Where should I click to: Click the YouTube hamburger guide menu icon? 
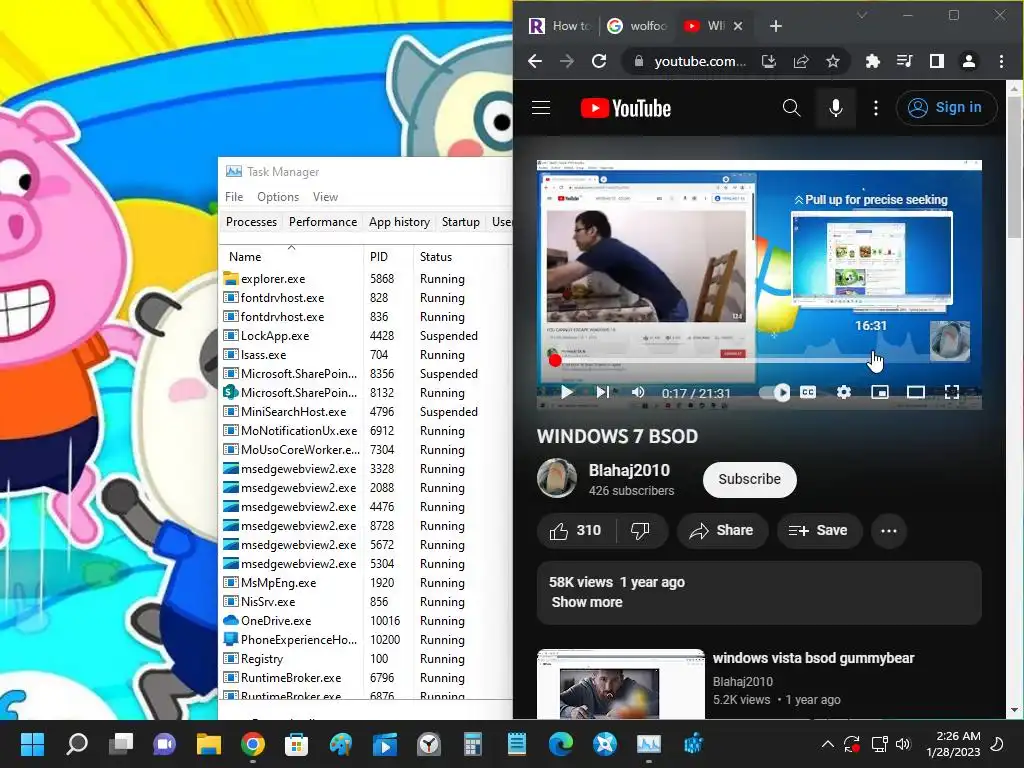pyautogui.click(x=541, y=108)
